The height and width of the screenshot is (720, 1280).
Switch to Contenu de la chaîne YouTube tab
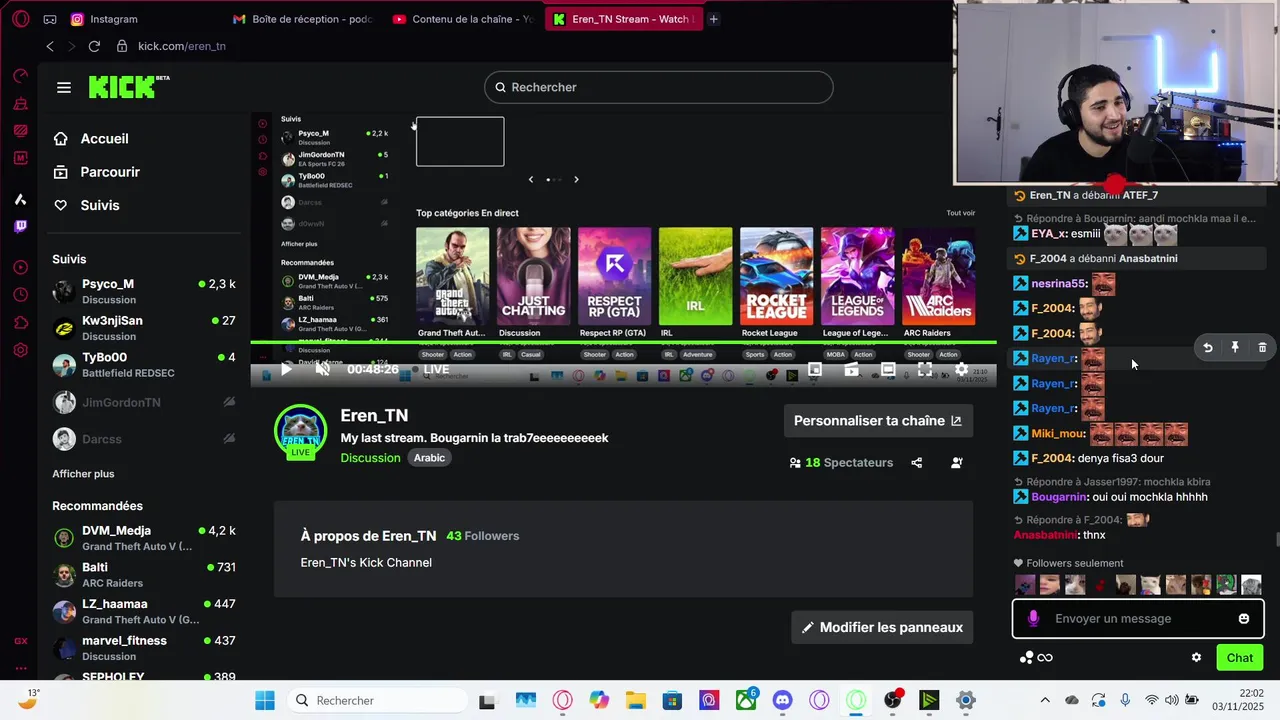pyautogui.click(x=463, y=19)
